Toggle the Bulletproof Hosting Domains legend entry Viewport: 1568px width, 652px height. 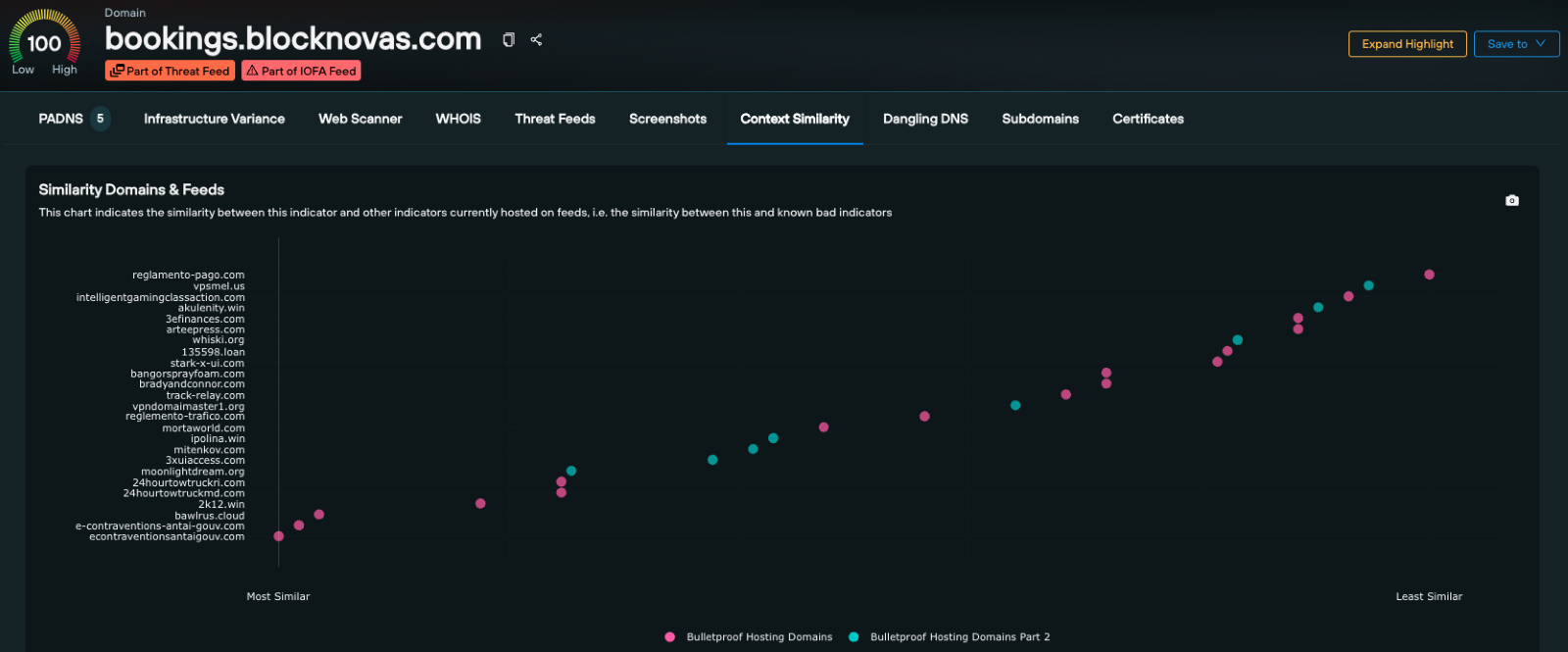tap(749, 637)
